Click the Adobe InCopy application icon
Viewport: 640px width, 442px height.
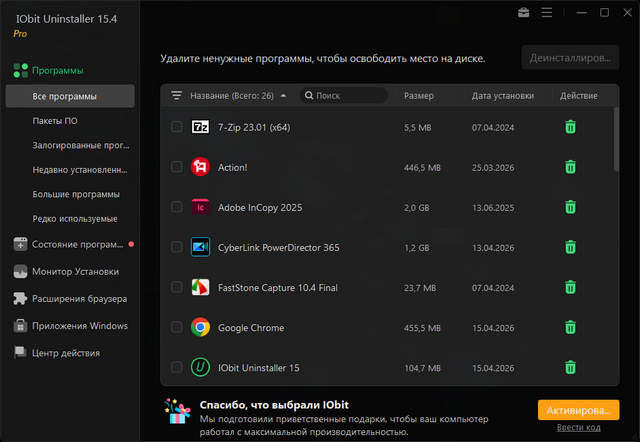200,207
